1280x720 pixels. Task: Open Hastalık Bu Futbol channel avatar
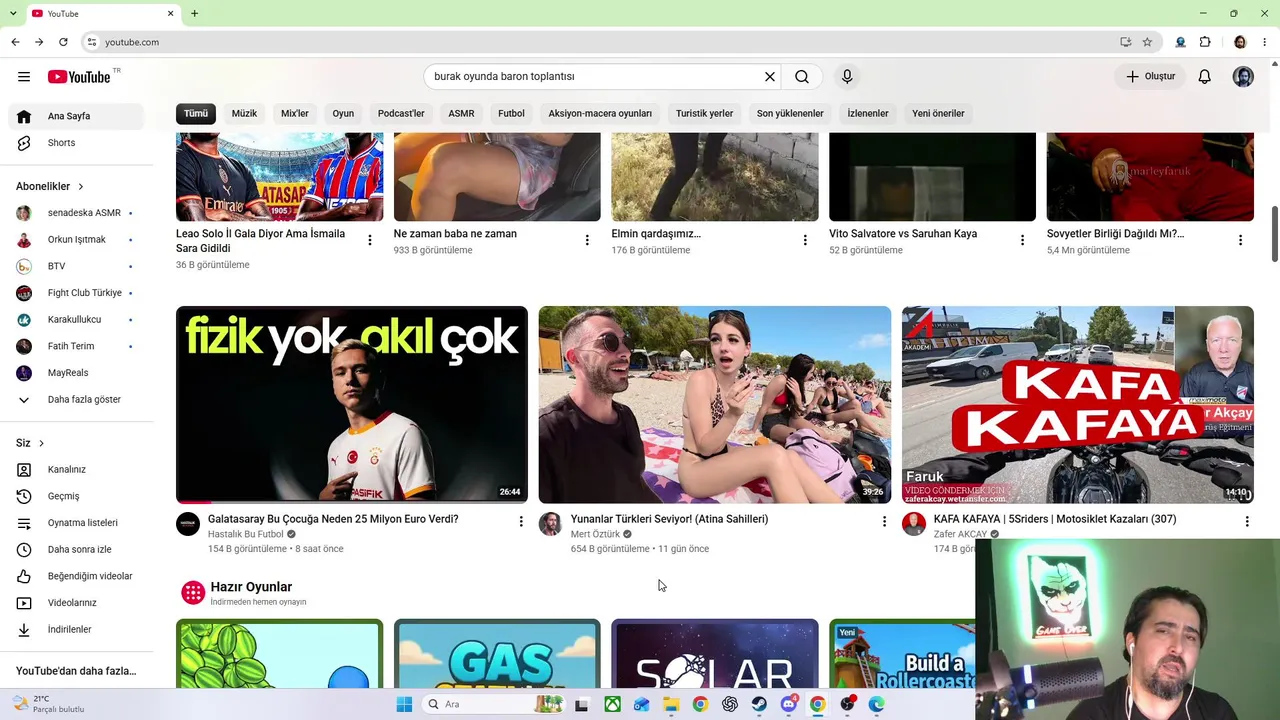[x=188, y=524]
